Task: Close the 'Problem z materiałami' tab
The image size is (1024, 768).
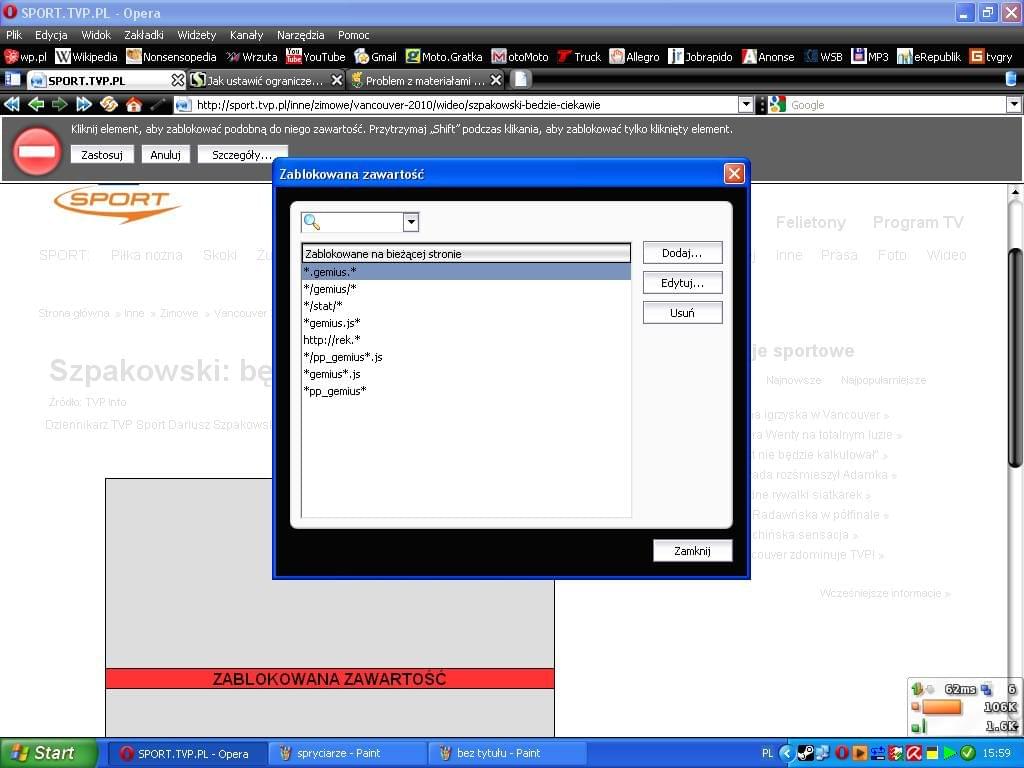Action: (496, 80)
